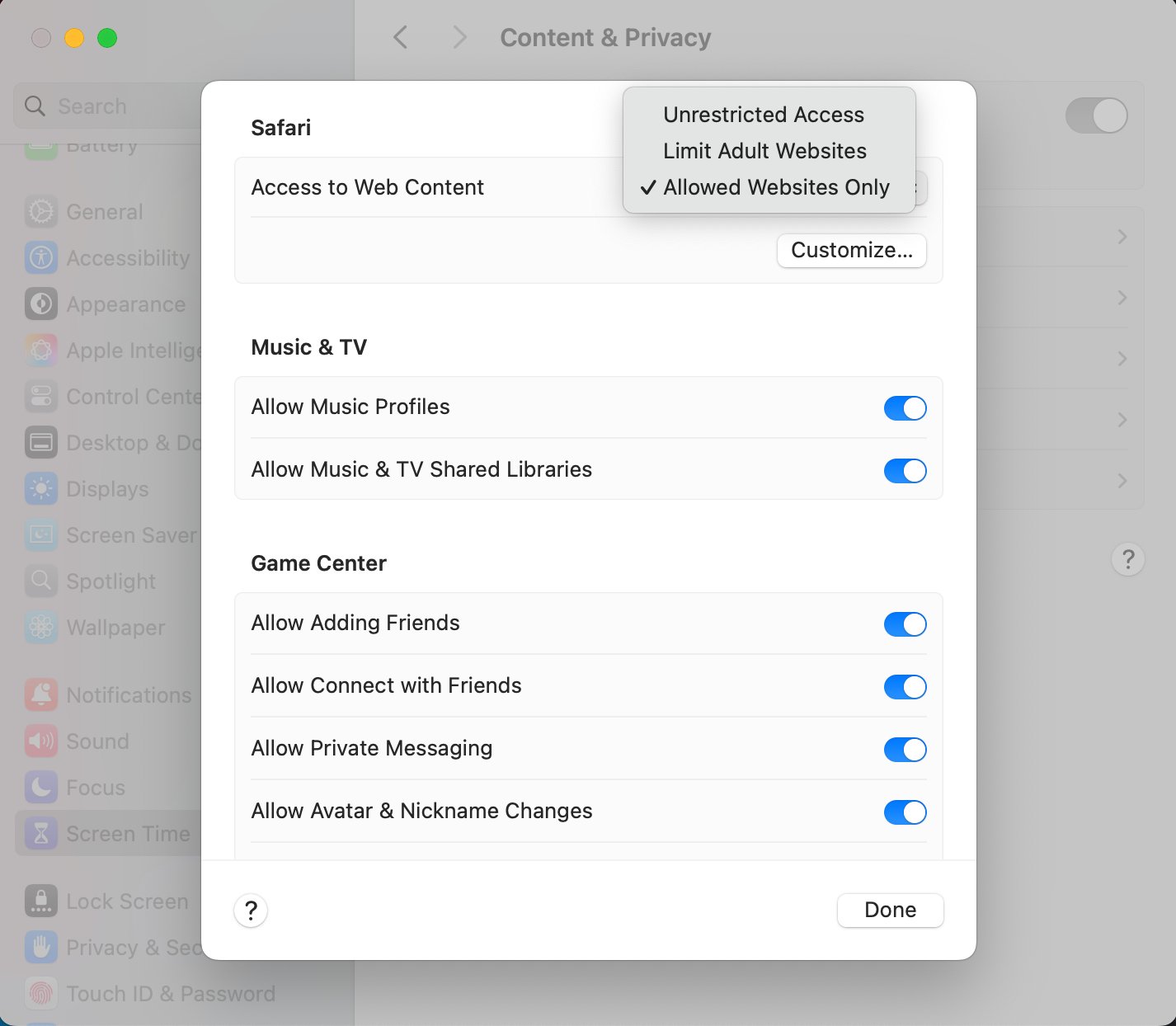Viewport: 1176px width, 1026px height.
Task: Click the help question mark behind the sheet
Action: tap(1128, 559)
